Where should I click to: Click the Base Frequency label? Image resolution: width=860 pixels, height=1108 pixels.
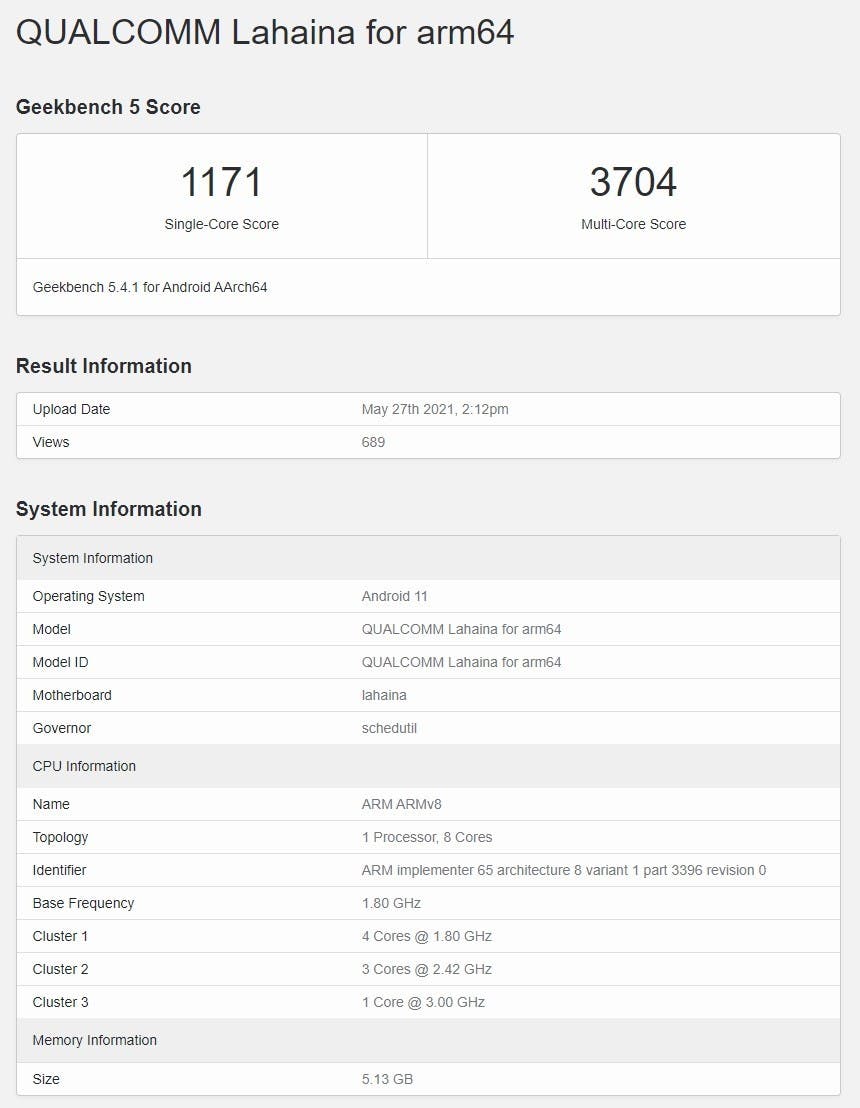[83, 903]
